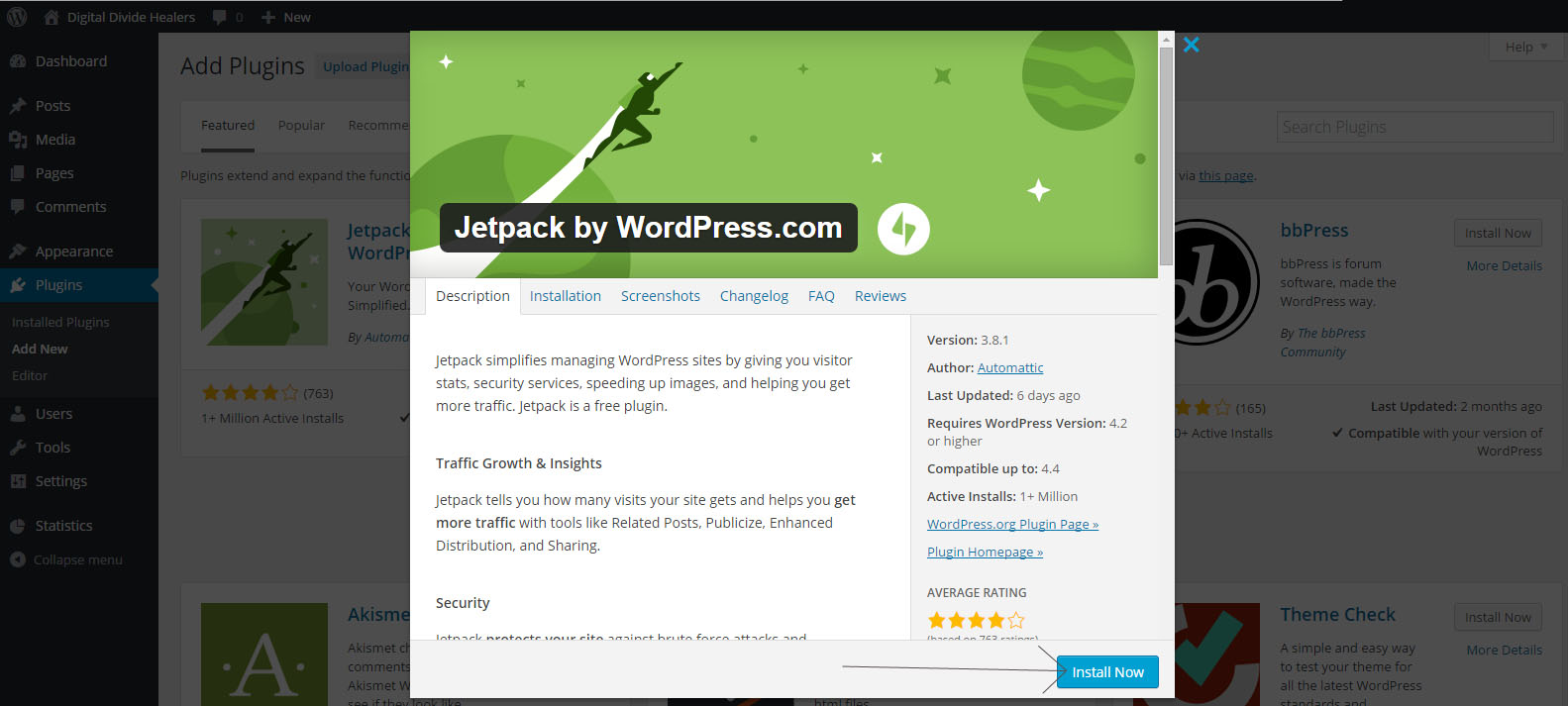Viewport: 1568px width, 706px height.
Task: Click the New plus icon in admin bar
Action: pyautogui.click(x=268, y=18)
